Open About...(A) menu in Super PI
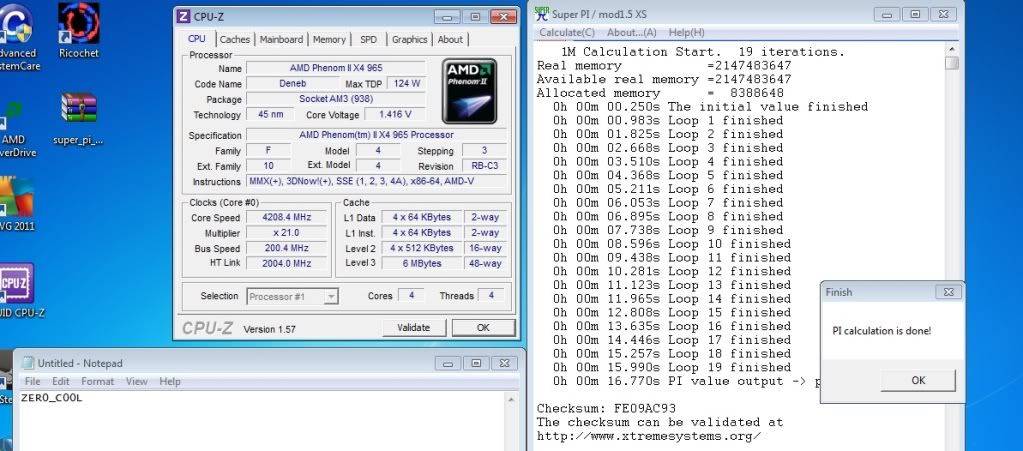The width and height of the screenshot is (1023, 451). tap(632, 33)
